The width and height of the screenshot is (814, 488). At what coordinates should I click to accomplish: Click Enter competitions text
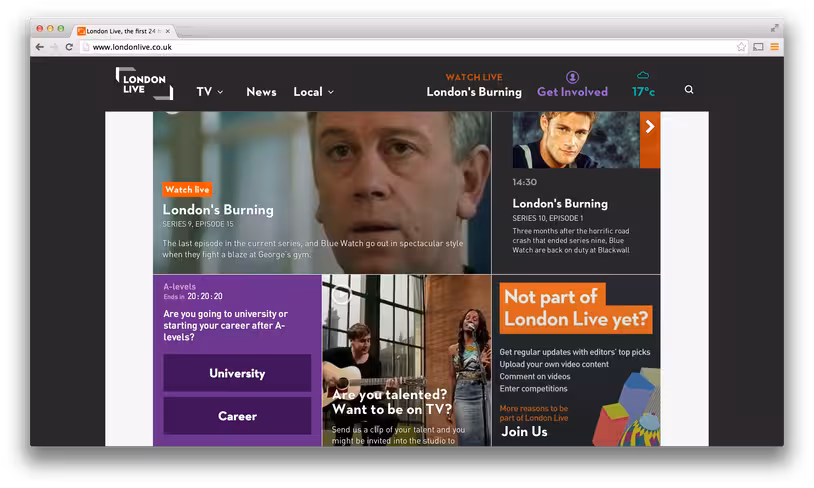[x=533, y=389]
